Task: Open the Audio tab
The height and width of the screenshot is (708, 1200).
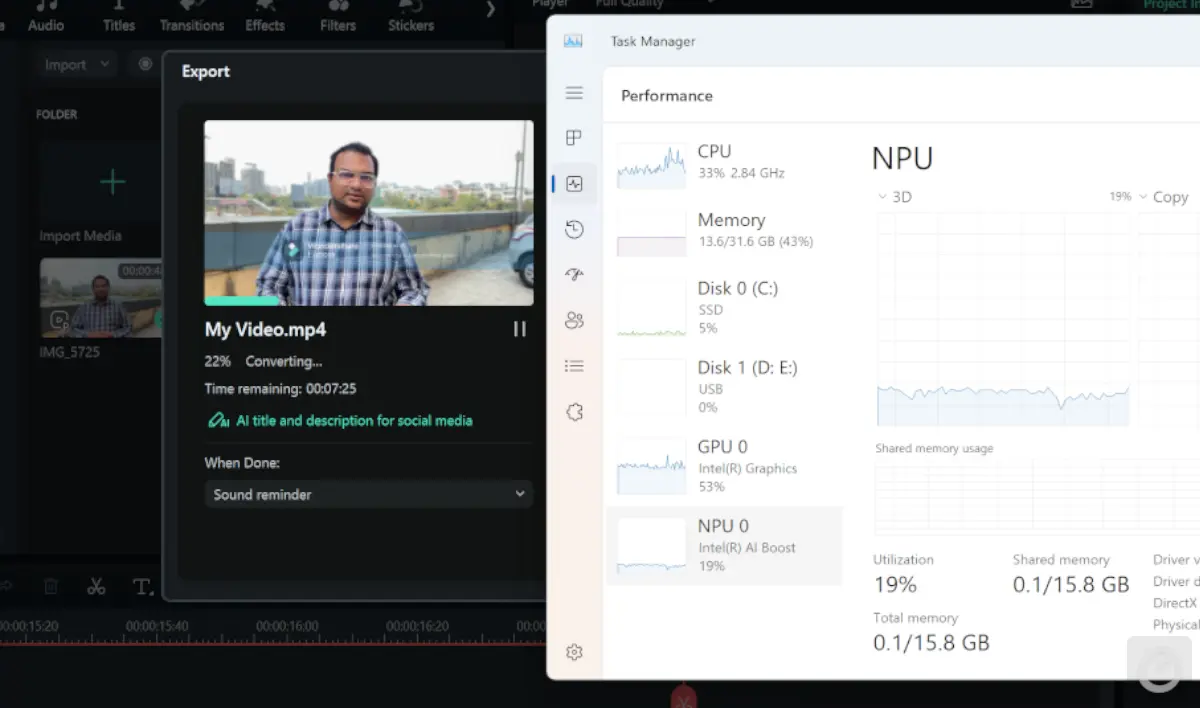Action: point(46,17)
